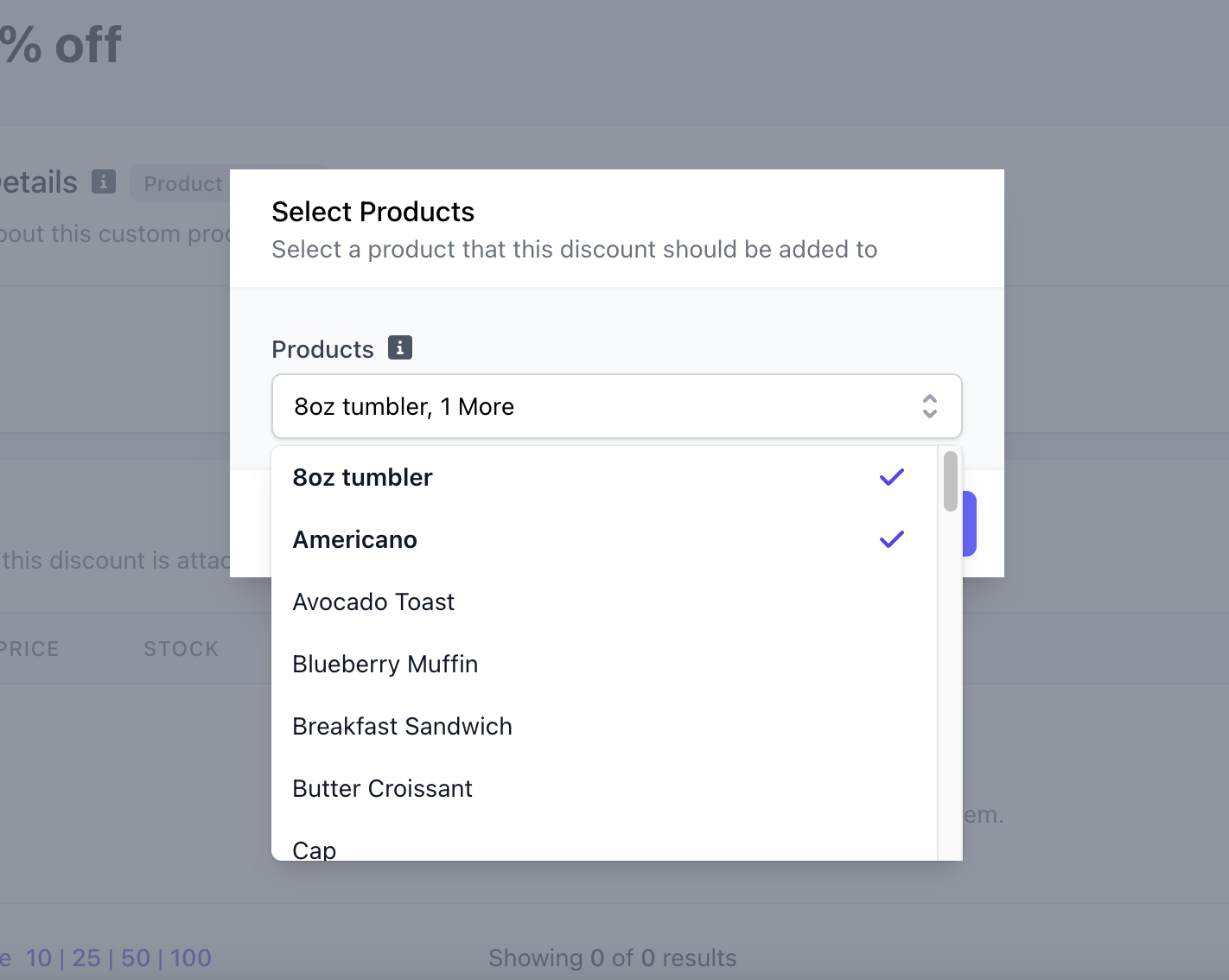This screenshot has height=980, width=1229.
Task: Choose Blueberry Muffin option
Action: [x=385, y=664]
